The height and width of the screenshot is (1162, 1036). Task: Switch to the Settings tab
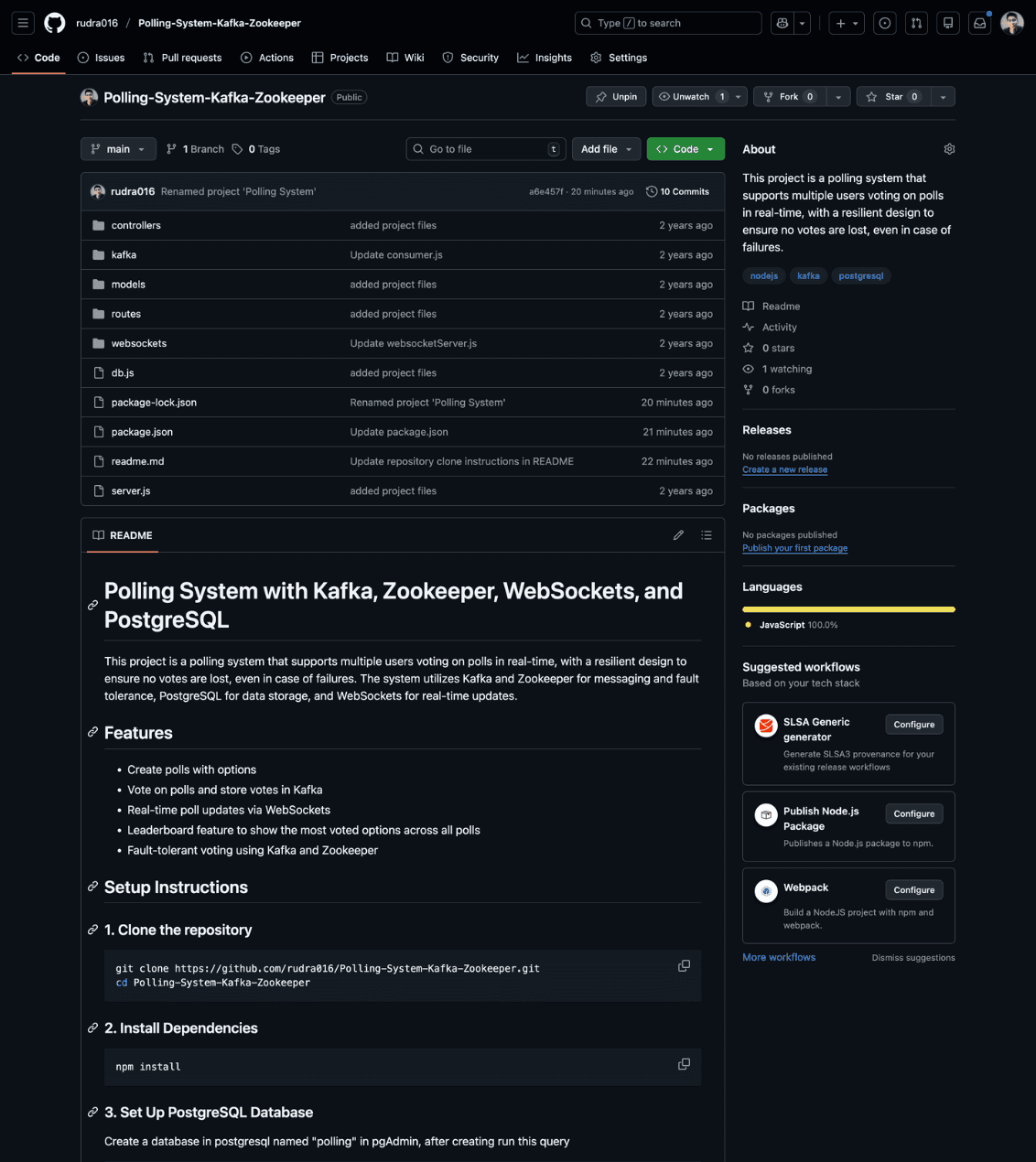(x=619, y=58)
